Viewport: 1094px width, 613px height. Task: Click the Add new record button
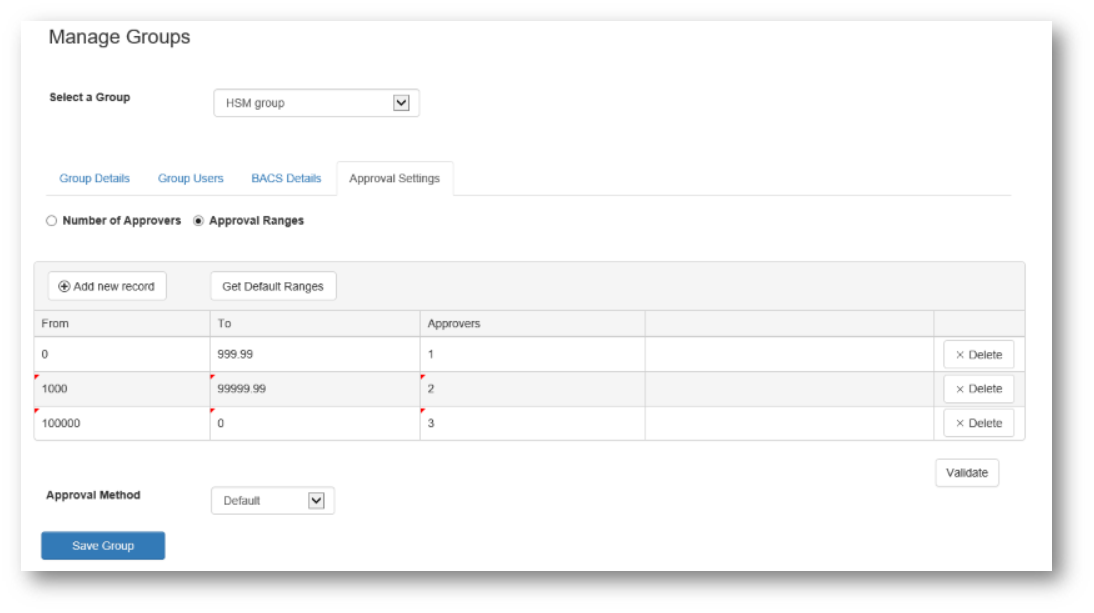(x=107, y=286)
